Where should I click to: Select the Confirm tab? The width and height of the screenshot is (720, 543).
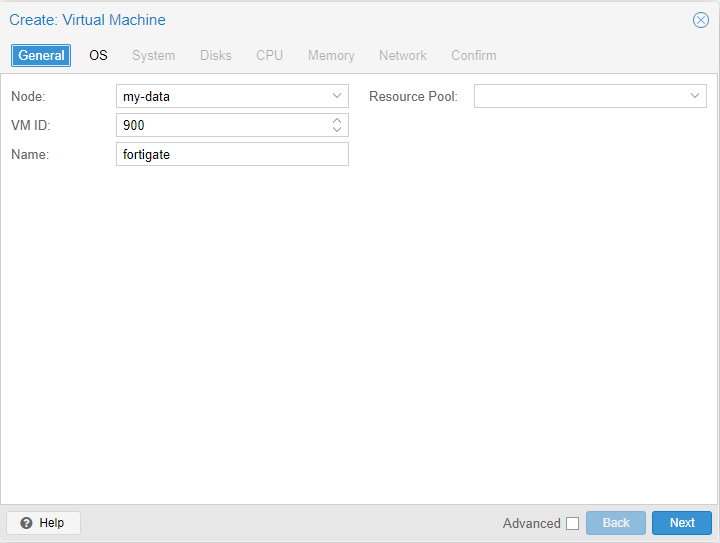[x=473, y=56]
